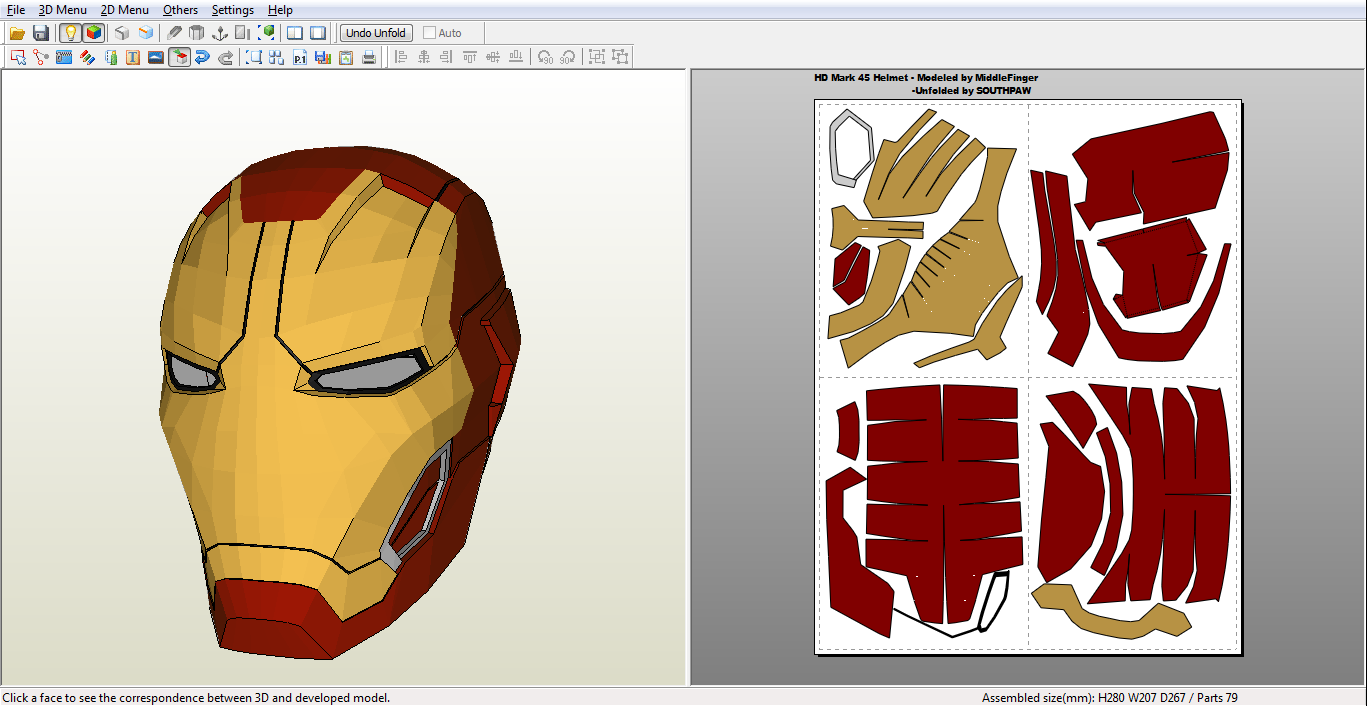Enable the Auto checkbox
Viewport: 1367px width, 706px height.
click(x=430, y=33)
